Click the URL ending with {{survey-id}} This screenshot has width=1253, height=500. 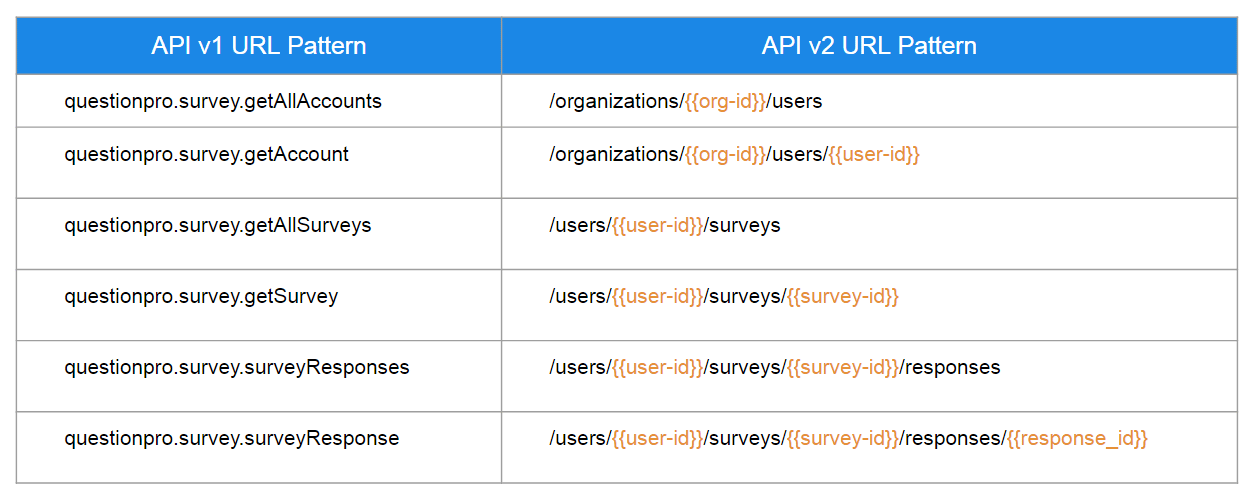click(724, 297)
